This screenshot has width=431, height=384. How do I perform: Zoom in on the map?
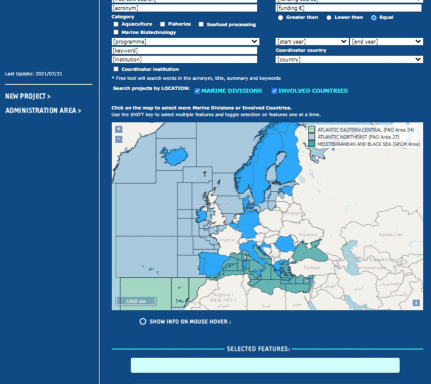119,129
